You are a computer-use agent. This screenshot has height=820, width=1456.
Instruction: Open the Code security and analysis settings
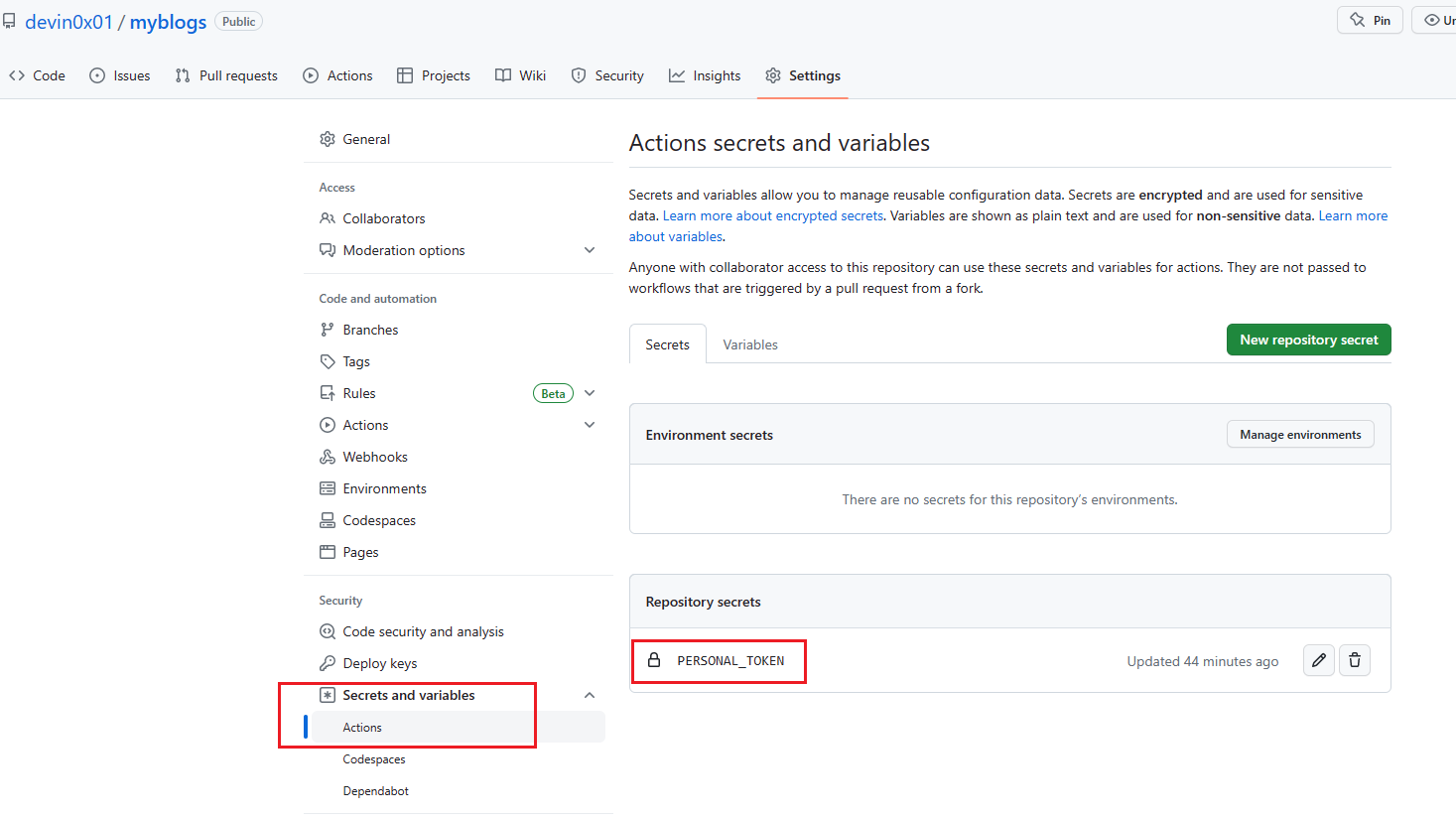tap(422, 630)
